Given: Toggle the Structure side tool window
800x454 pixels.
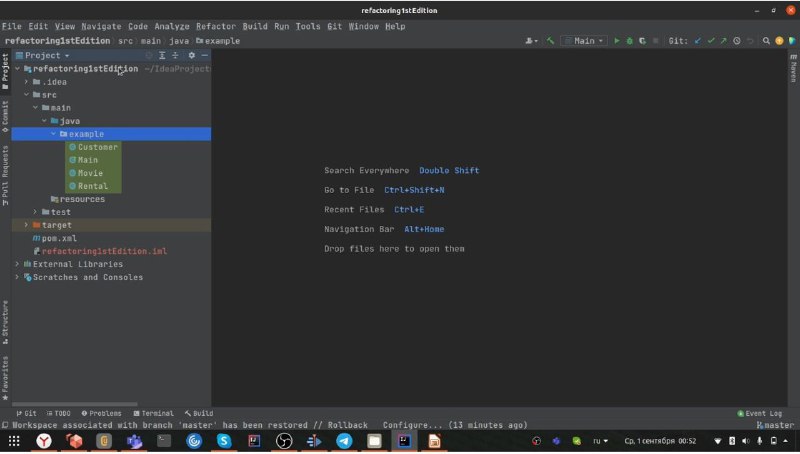Looking at the screenshot, I should pyautogui.click(x=5, y=322).
